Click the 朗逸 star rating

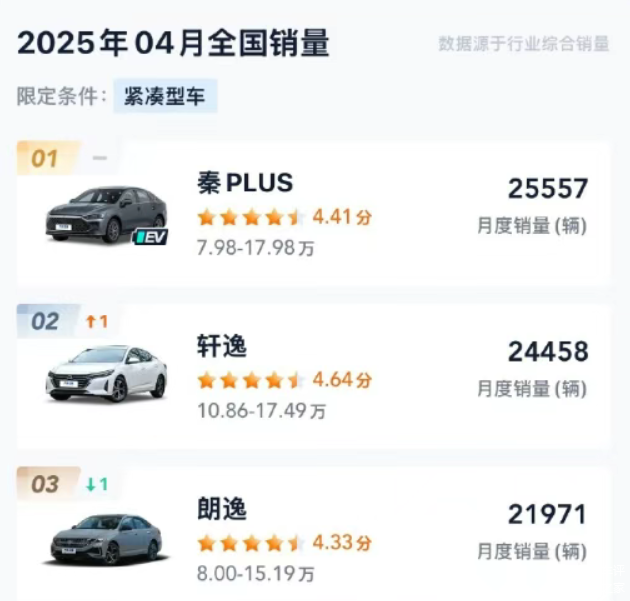pos(250,543)
